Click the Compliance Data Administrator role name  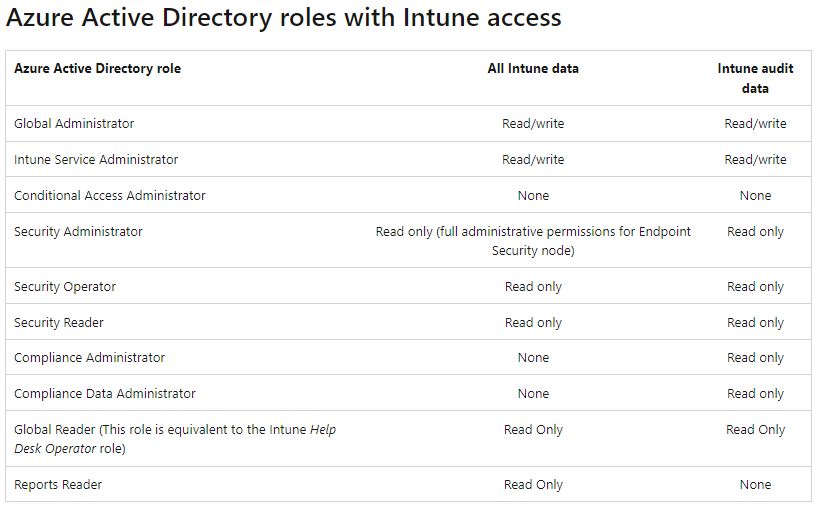tap(104, 394)
